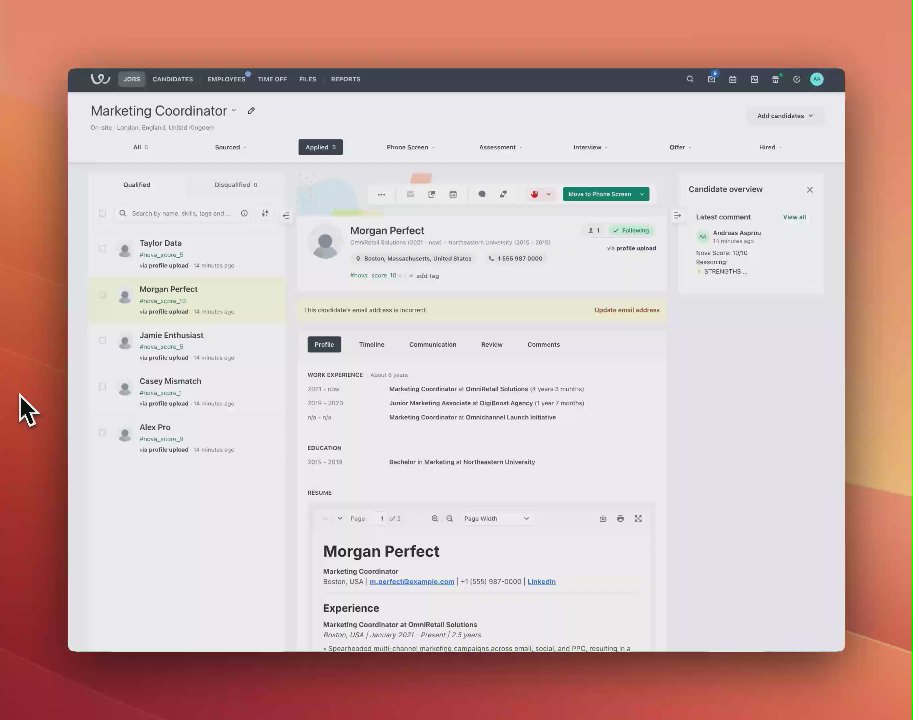Check the Jamie Enthusiast checkbox
Image resolution: width=913 pixels, height=720 pixels.
click(x=102, y=341)
